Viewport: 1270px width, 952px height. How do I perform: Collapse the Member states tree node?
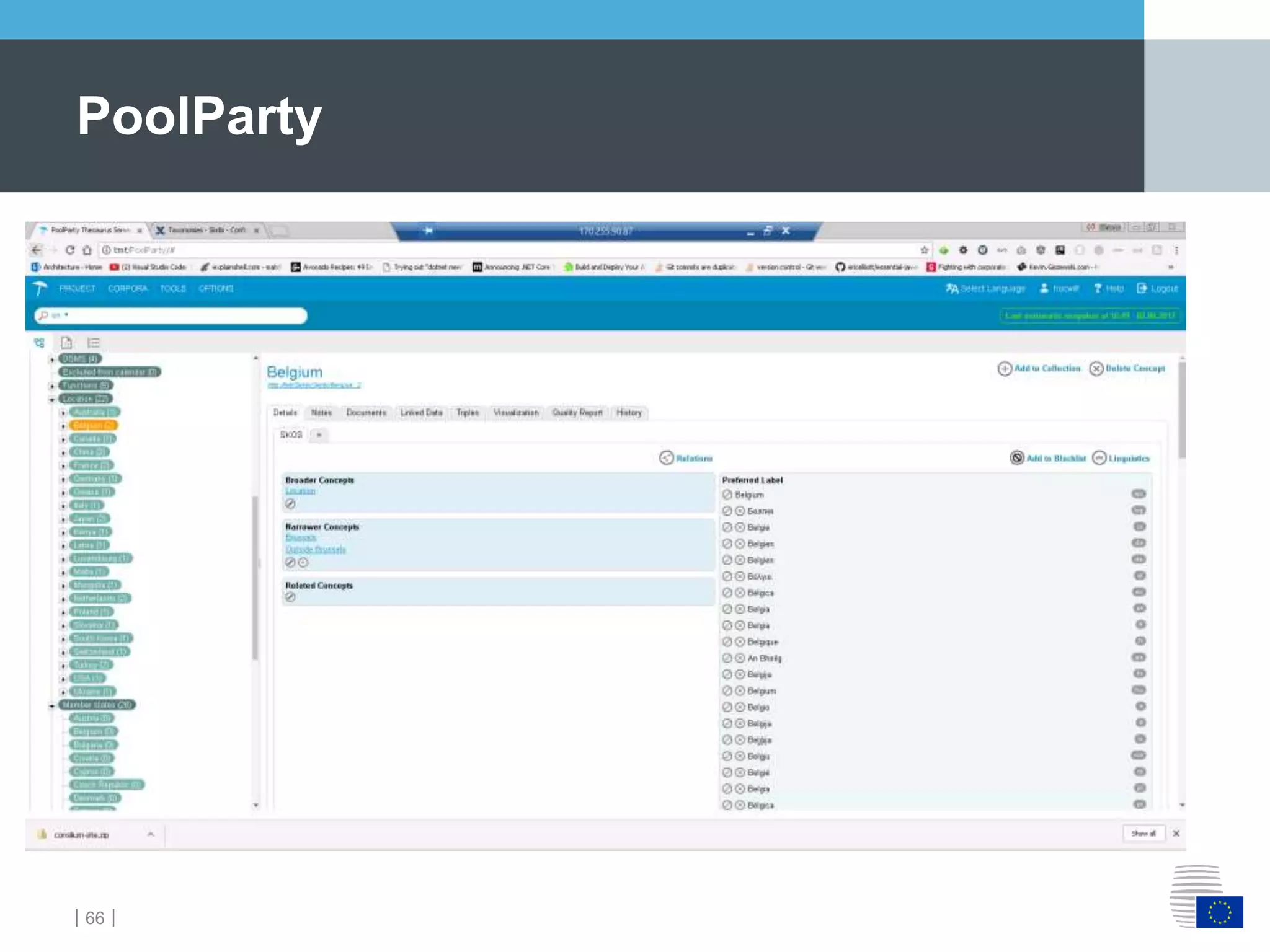tap(52, 705)
